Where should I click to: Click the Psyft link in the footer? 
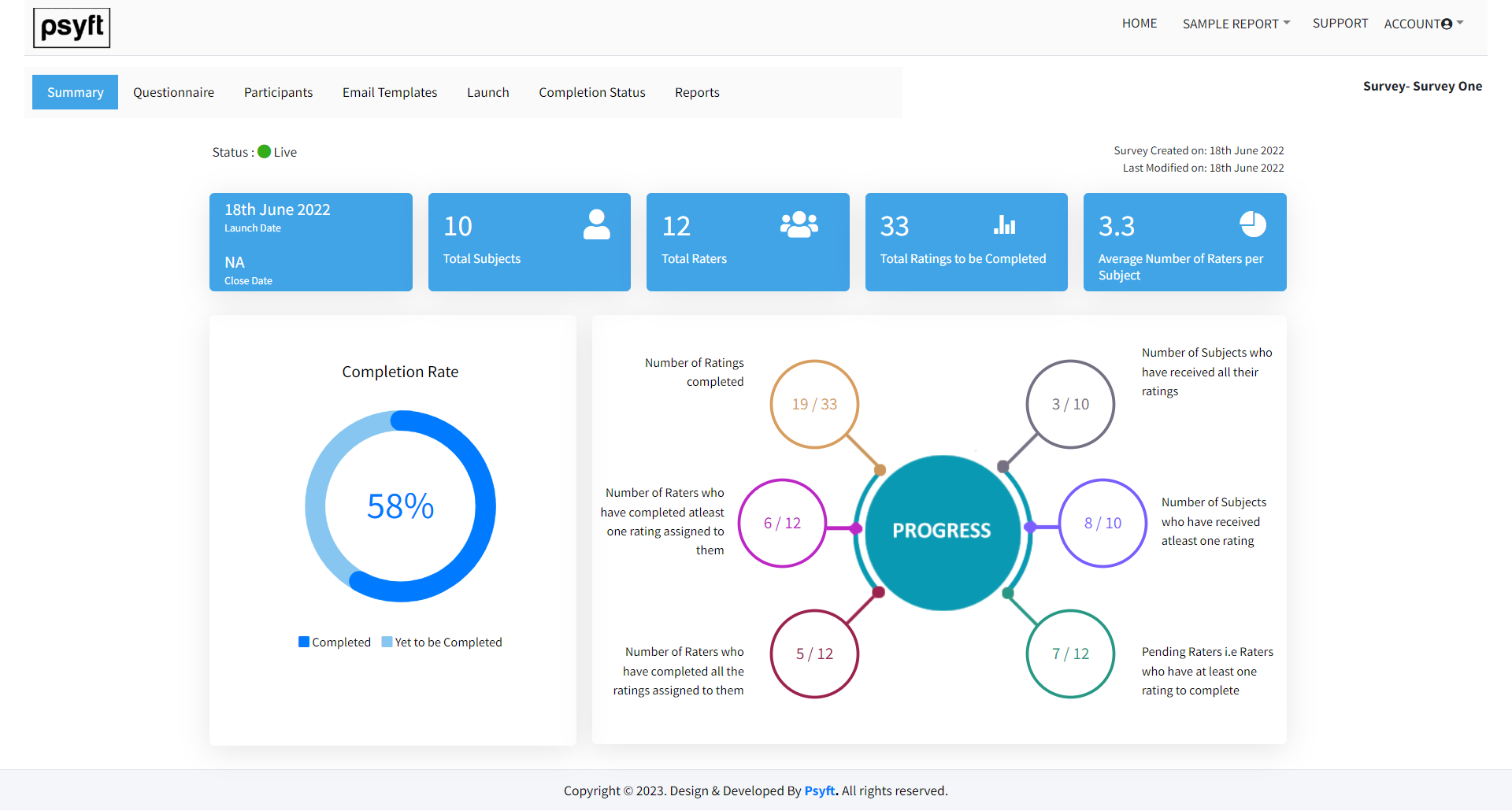point(819,791)
